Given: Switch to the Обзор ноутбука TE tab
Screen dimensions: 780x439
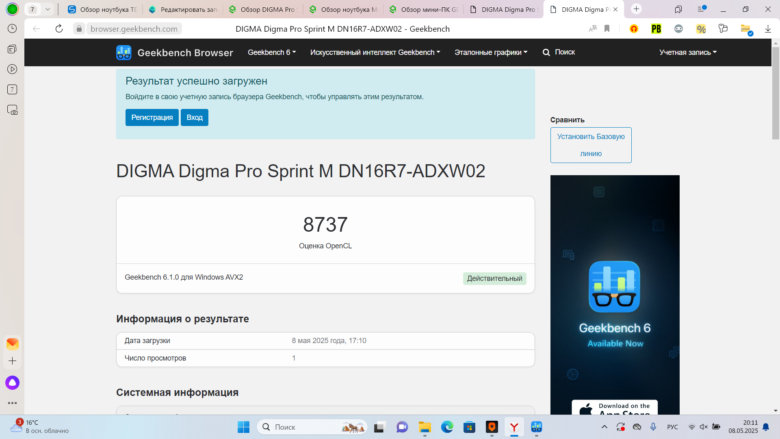Looking at the screenshot, I should tap(102, 9).
